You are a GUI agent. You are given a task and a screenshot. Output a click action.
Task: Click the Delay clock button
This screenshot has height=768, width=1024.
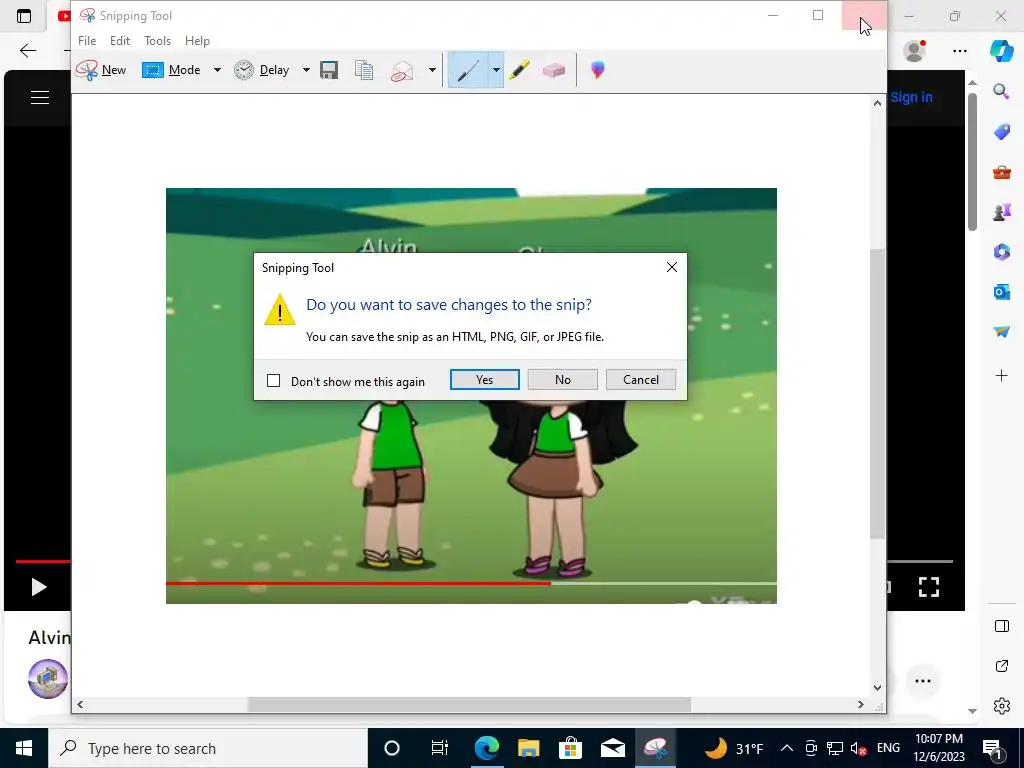262,70
